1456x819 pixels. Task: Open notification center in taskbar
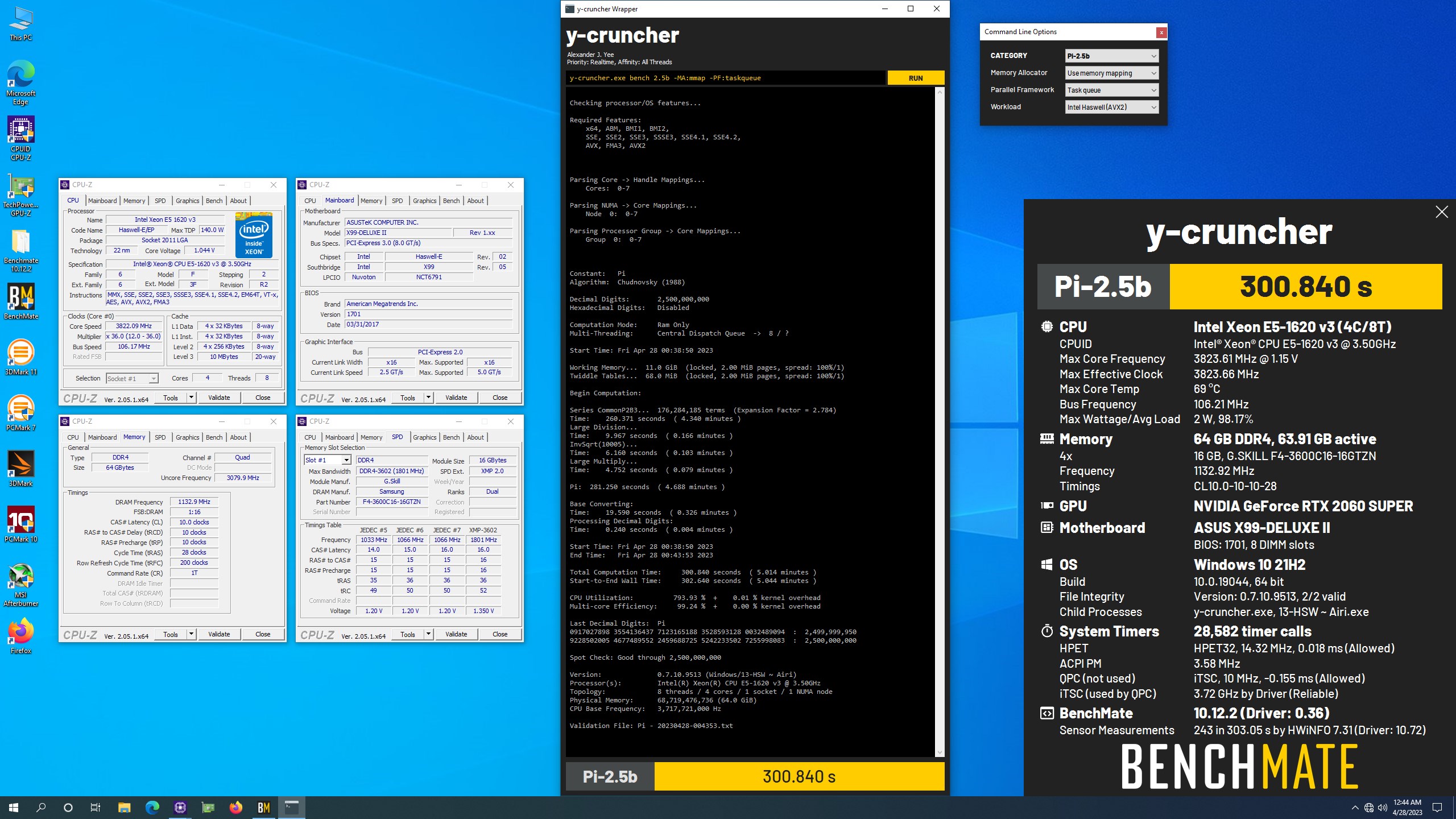click(1437, 808)
